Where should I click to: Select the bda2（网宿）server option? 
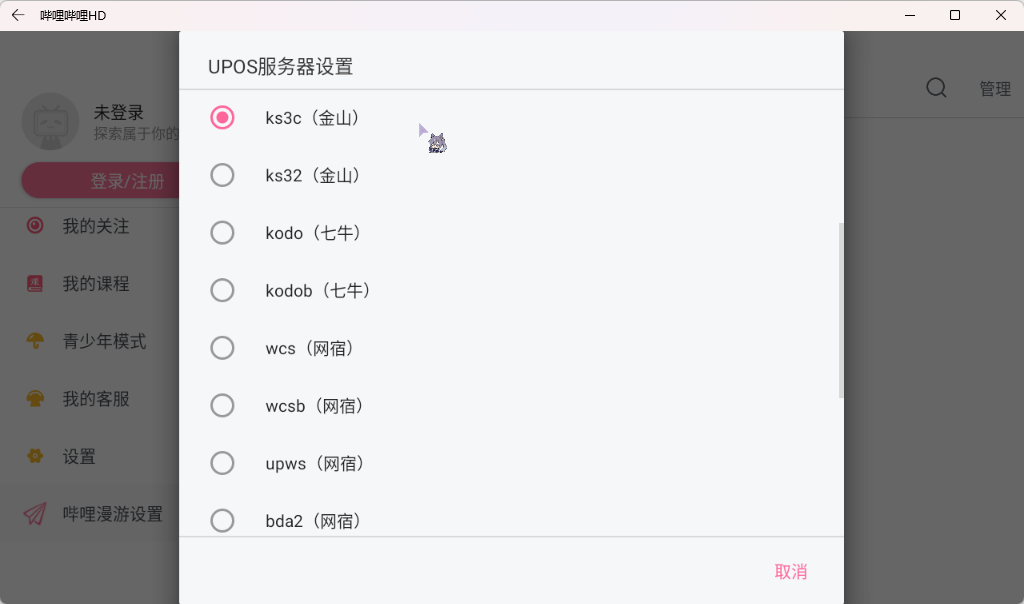(222, 520)
